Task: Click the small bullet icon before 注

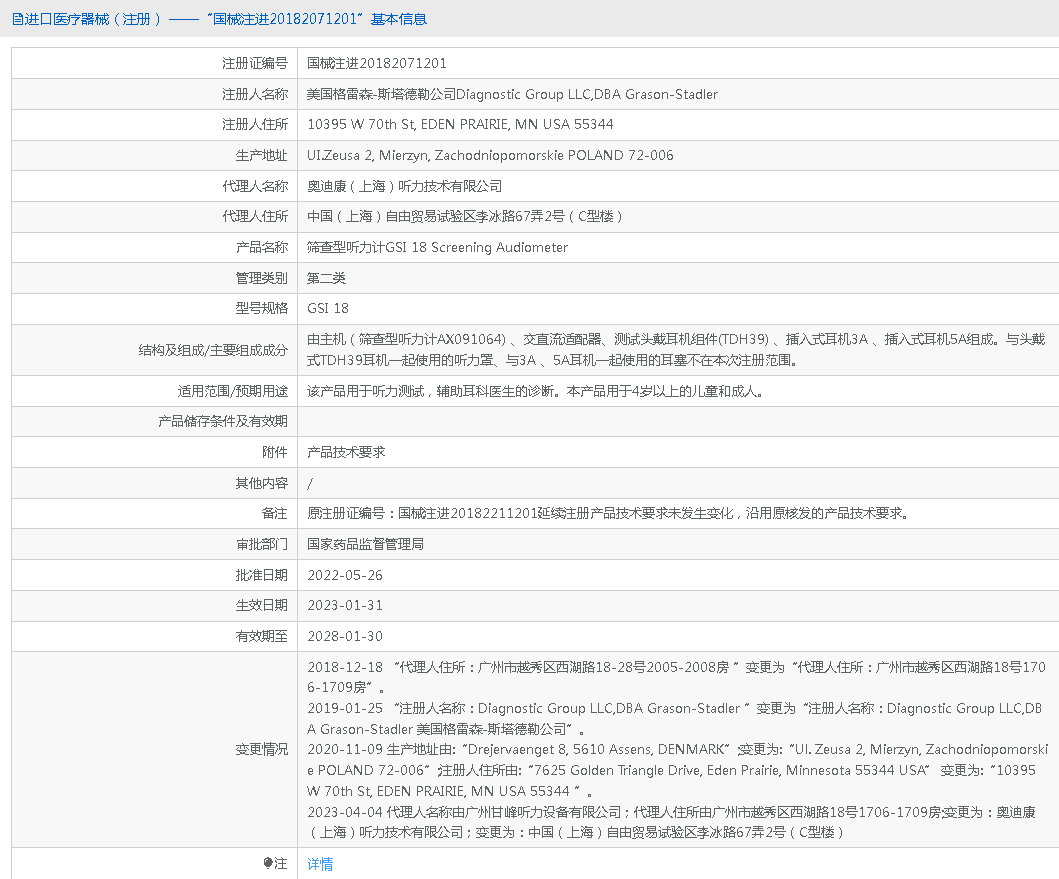Action: [267, 863]
